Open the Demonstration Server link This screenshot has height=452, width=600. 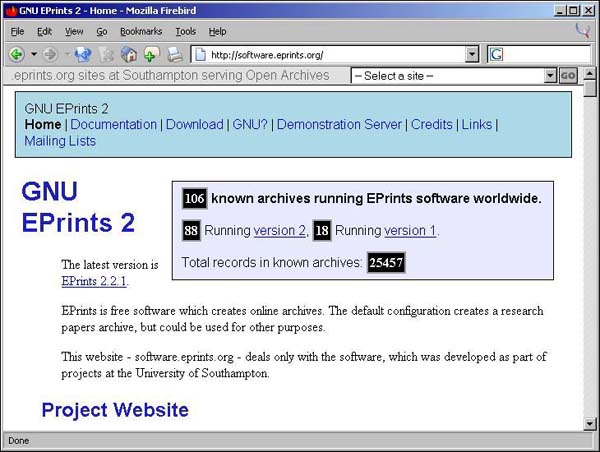(339, 124)
